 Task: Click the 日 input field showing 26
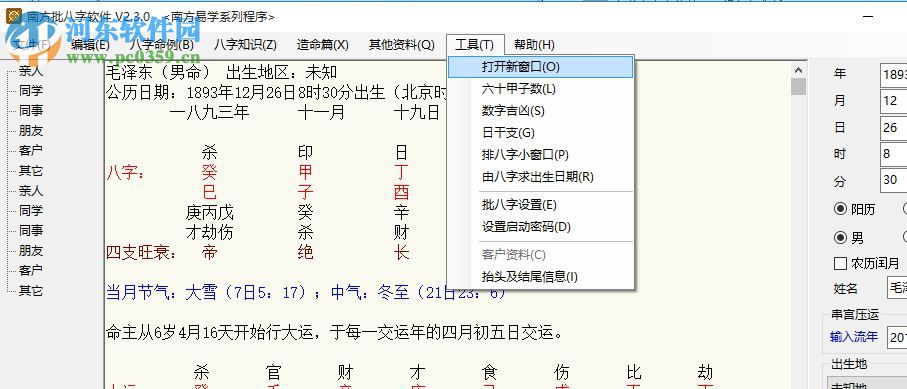tap(894, 128)
